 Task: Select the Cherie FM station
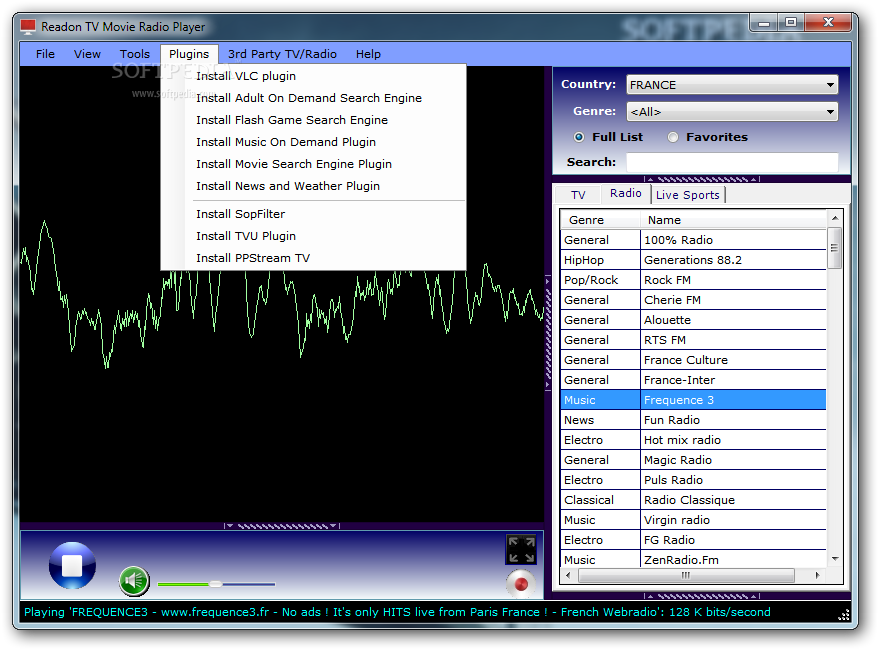(693, 300)
